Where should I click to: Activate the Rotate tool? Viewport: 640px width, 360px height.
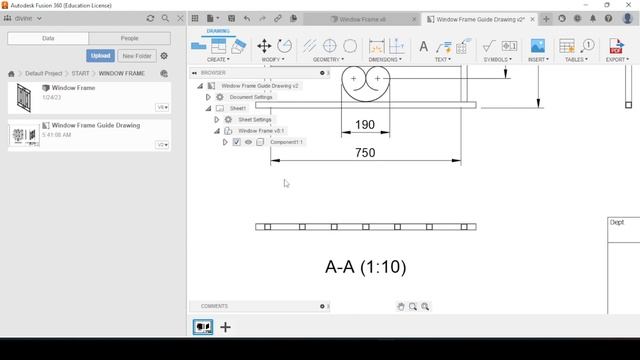click(x=284, y=46)
